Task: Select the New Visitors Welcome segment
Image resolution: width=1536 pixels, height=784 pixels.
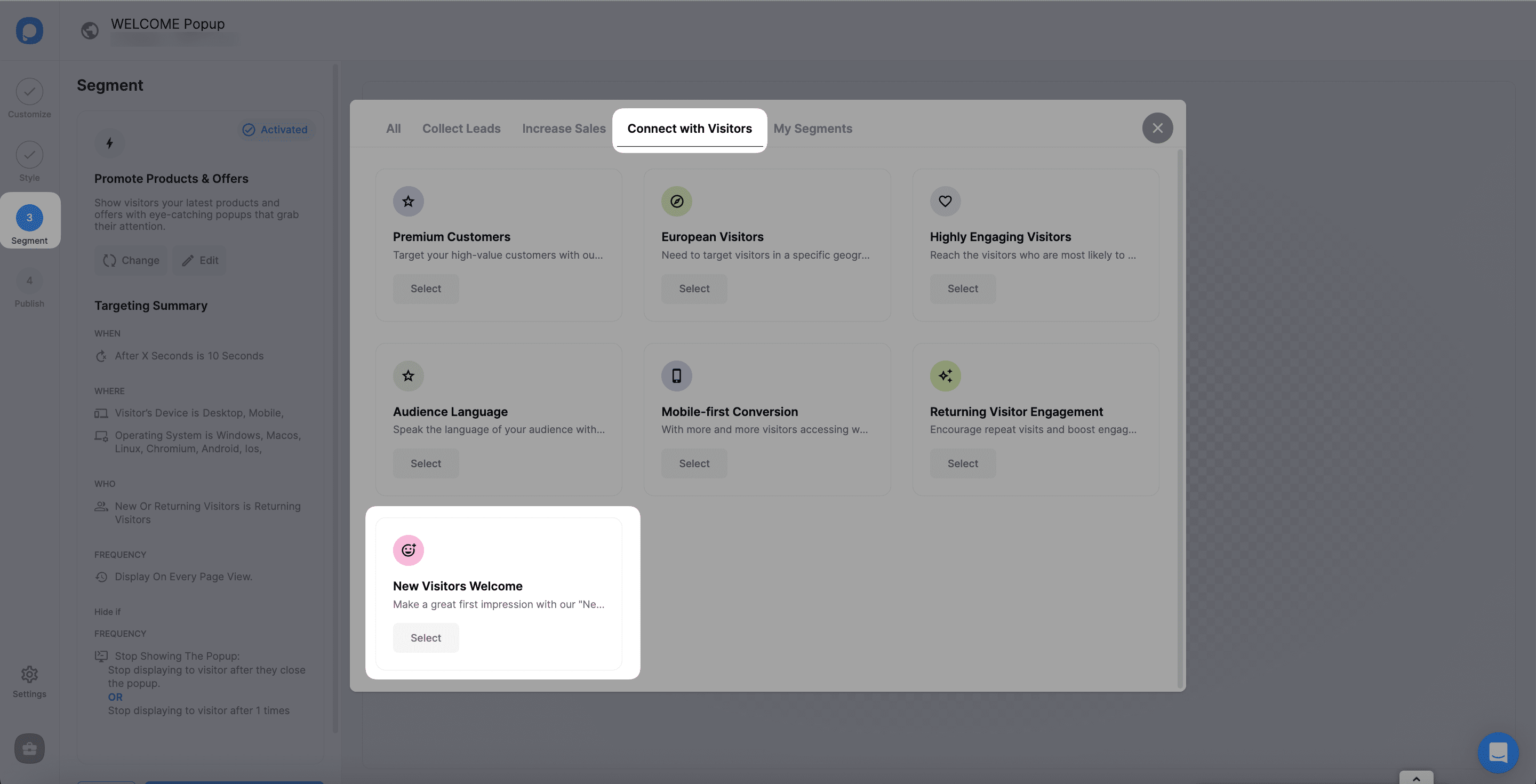Action: point(426,638)
